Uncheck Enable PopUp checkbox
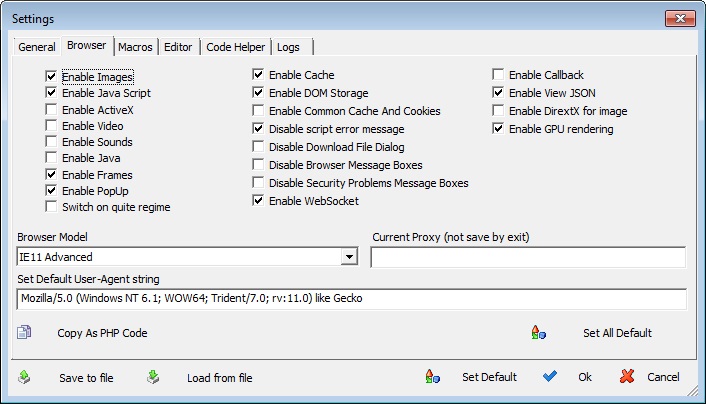The width and height of the screenshot is (706, 404). tap(51, 191)
